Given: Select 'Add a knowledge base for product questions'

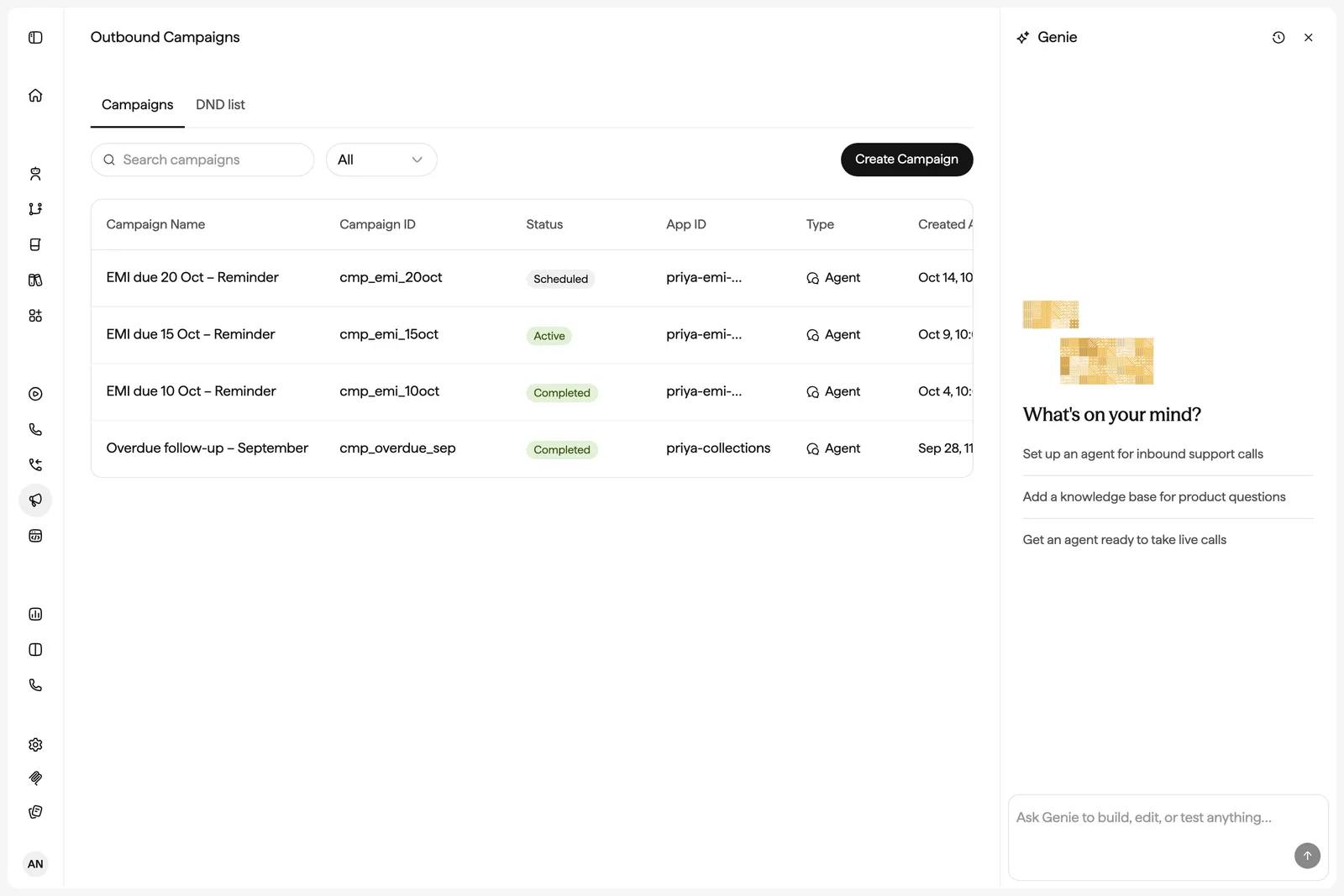Looking at the screenshot, I should (x=1154, y=497).
